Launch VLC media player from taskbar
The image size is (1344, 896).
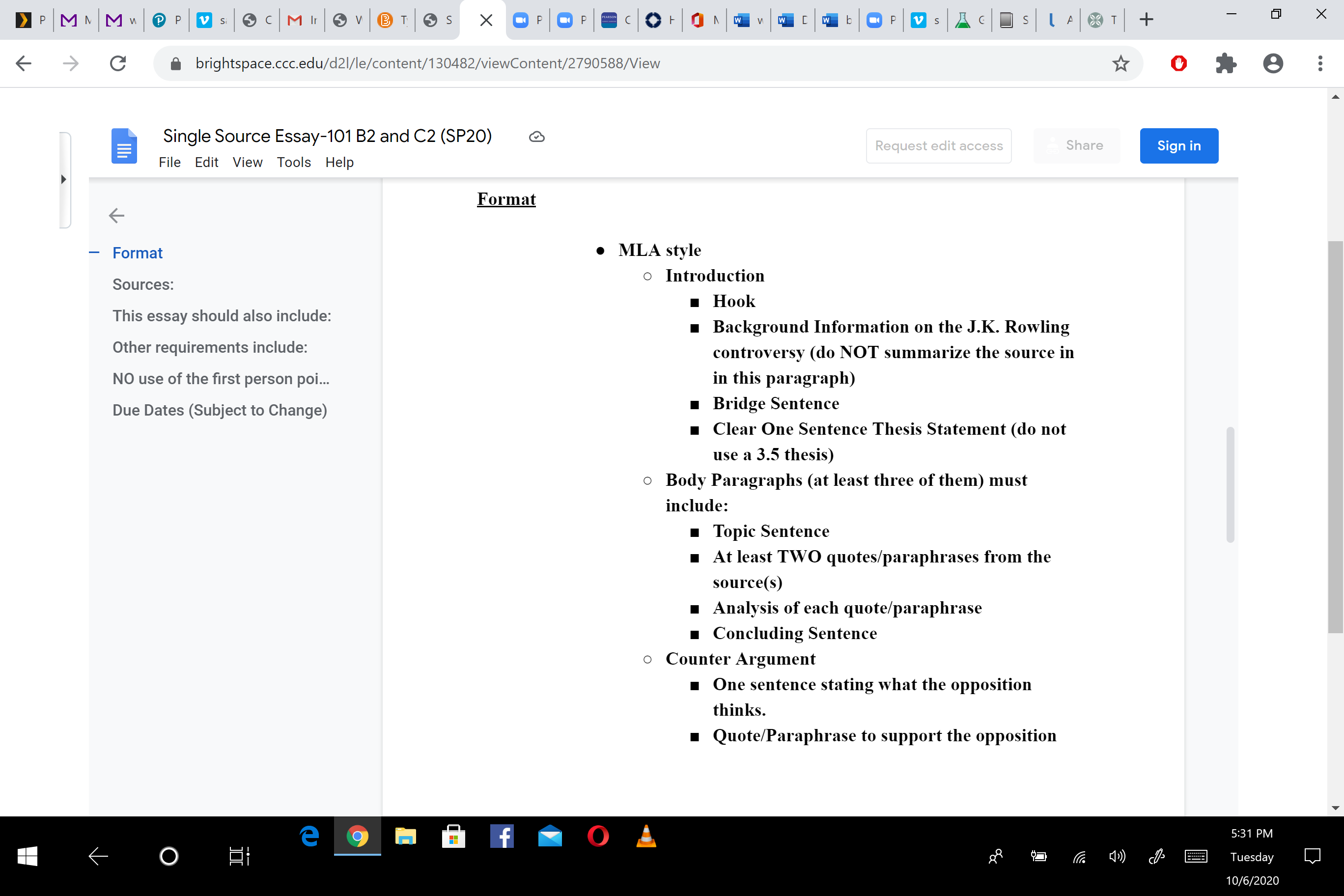(645, 837)
